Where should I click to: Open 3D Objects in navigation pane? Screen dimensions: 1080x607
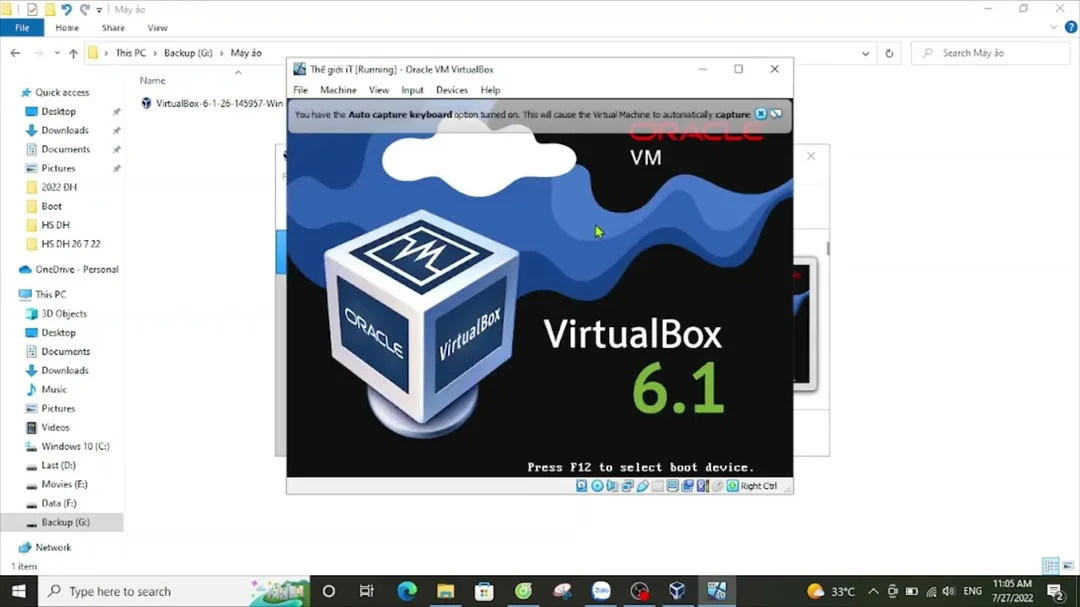point(63,313)
